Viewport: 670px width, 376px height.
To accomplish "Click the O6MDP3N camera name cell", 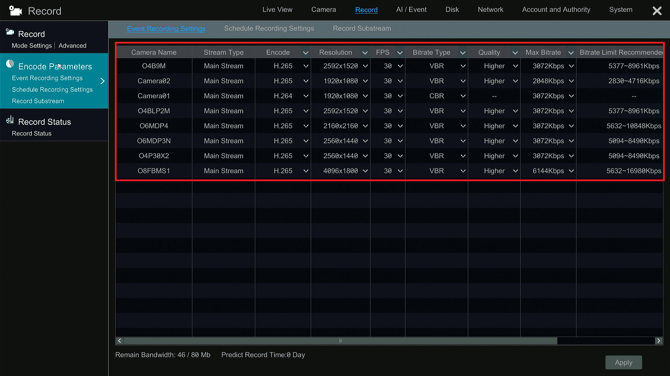I will (154, 141).
